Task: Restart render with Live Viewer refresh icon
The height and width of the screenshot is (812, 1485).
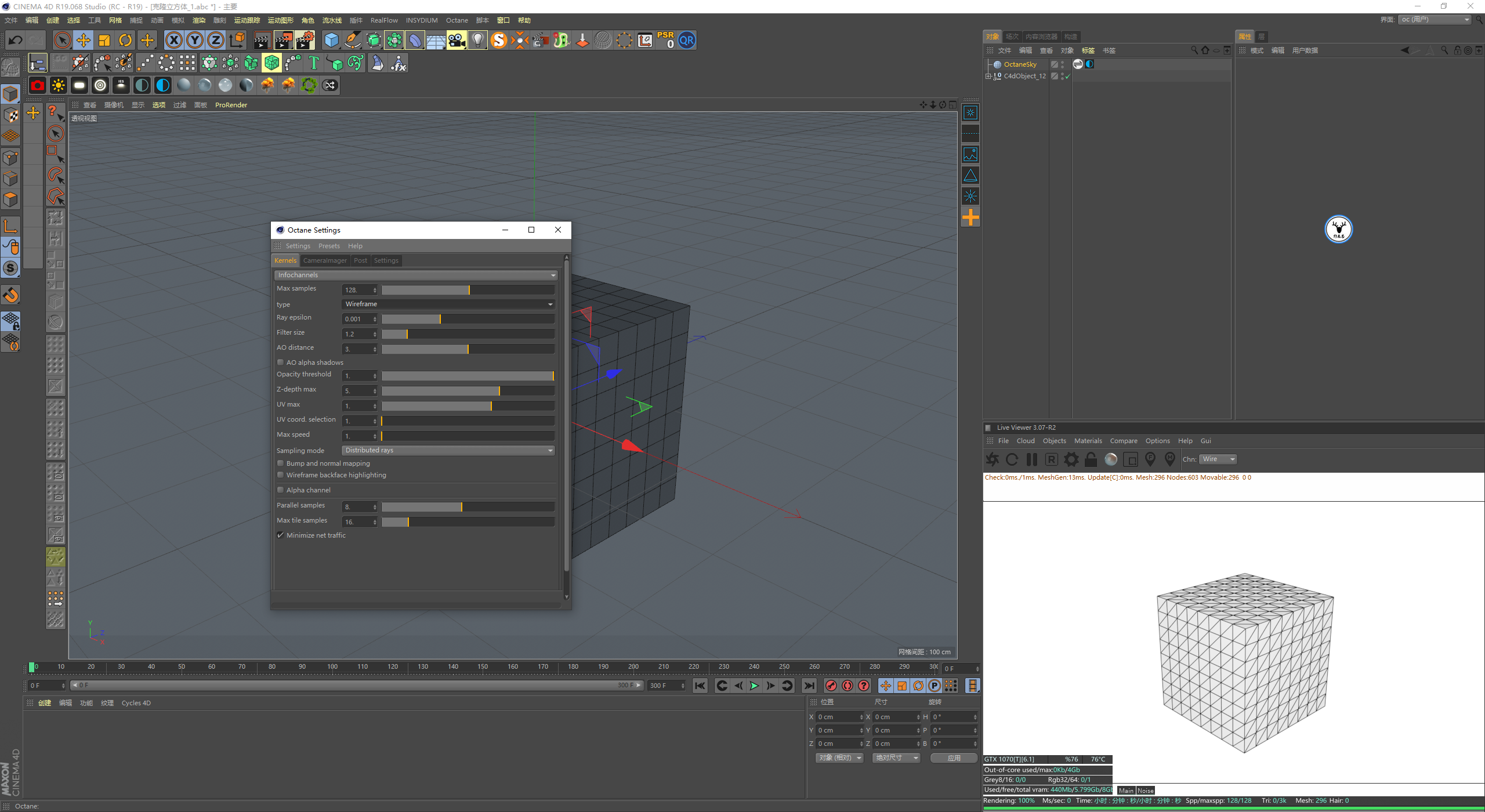Action: [x=1012, y=459]
